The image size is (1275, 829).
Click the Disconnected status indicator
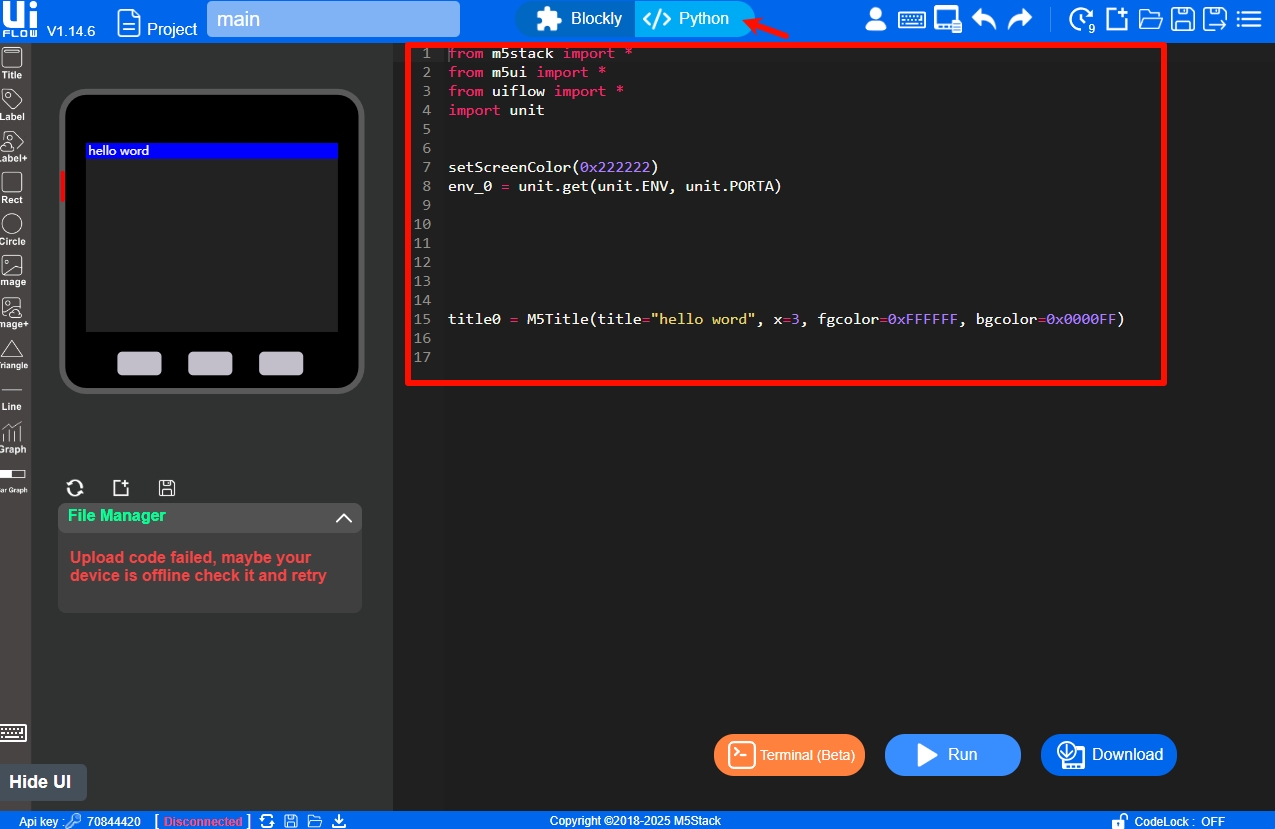[203, 821]
